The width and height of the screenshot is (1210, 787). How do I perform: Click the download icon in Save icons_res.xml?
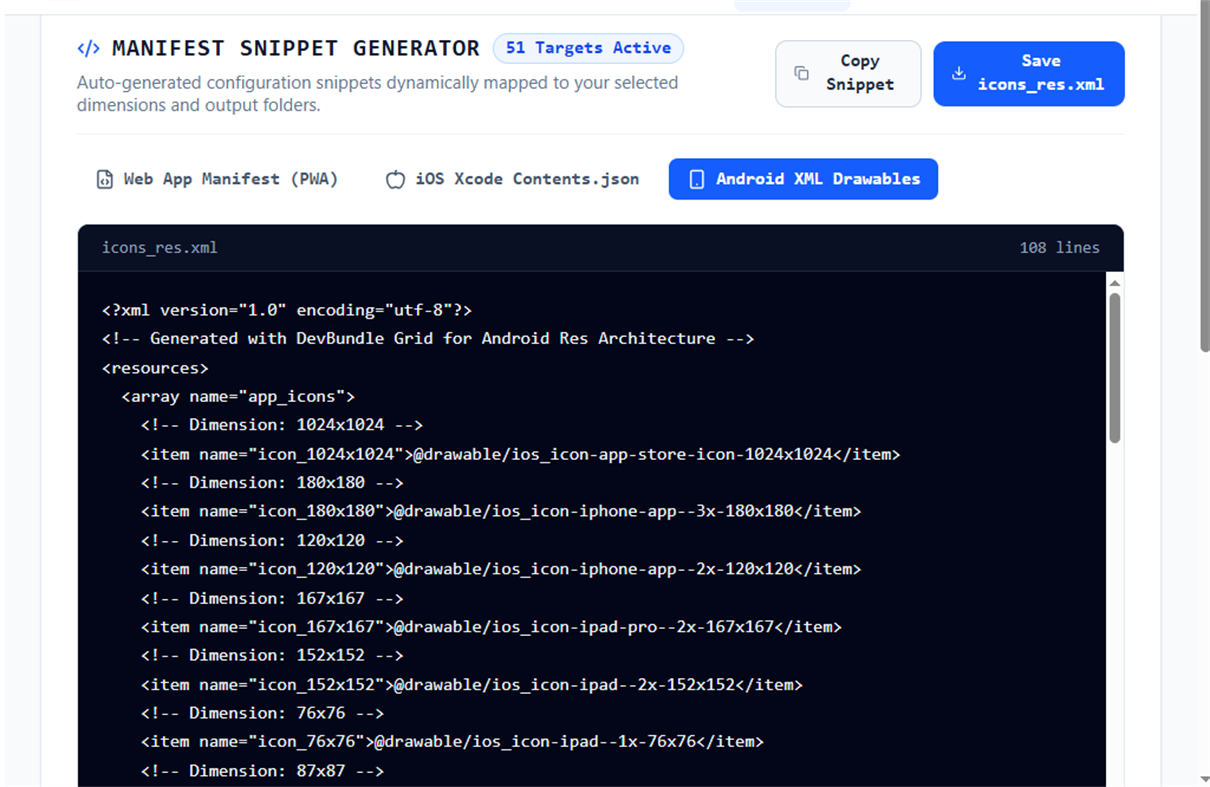959,73
